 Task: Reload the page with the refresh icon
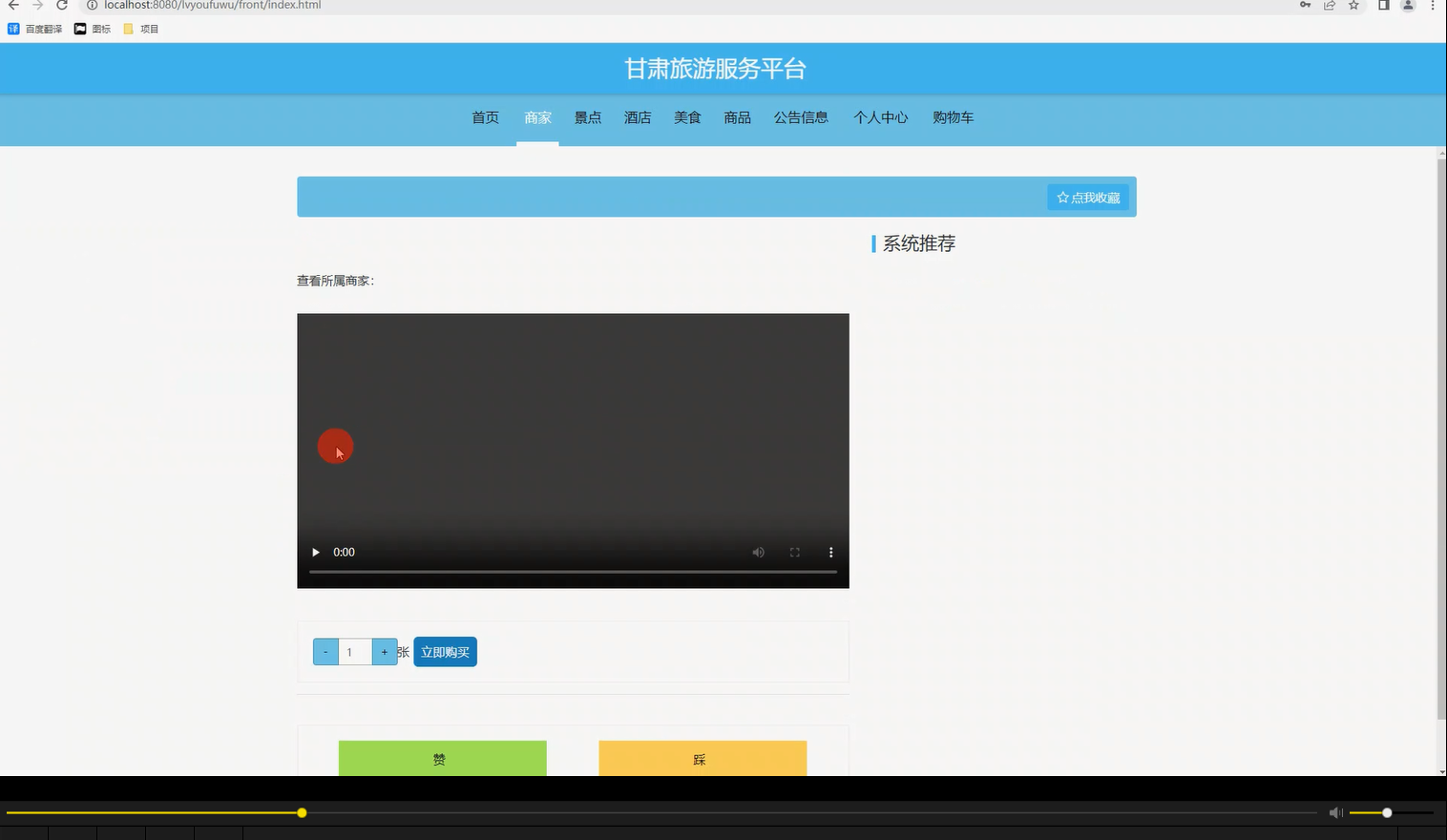[62, 5]
